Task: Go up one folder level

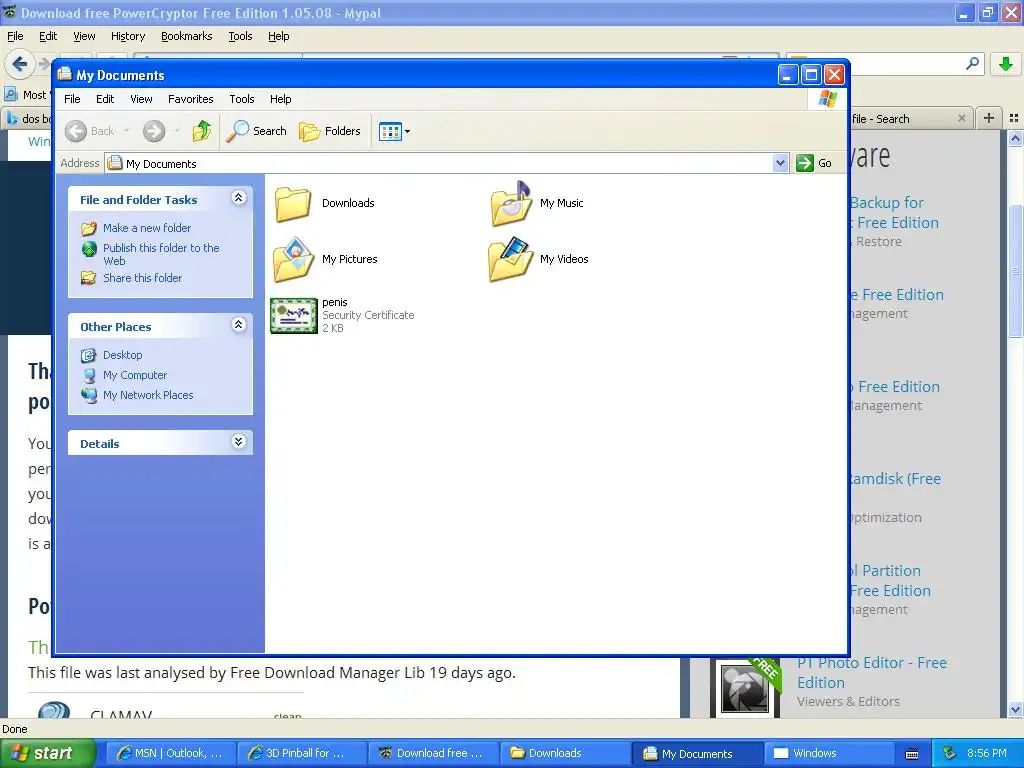Action: pyautogui.click(x=202, y=131)
